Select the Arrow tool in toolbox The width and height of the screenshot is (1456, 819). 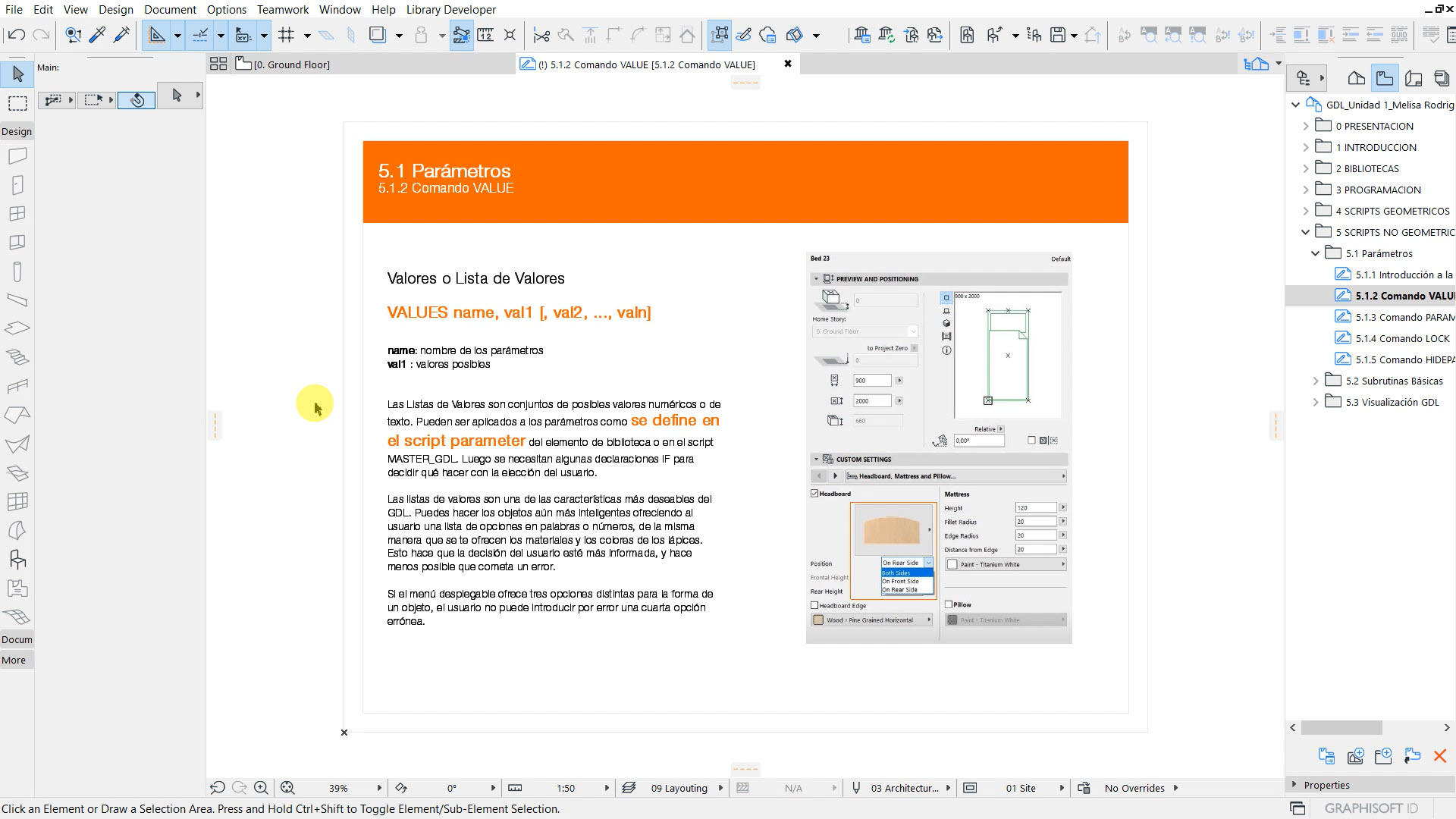pyautogui.click(x=18, y=74)
